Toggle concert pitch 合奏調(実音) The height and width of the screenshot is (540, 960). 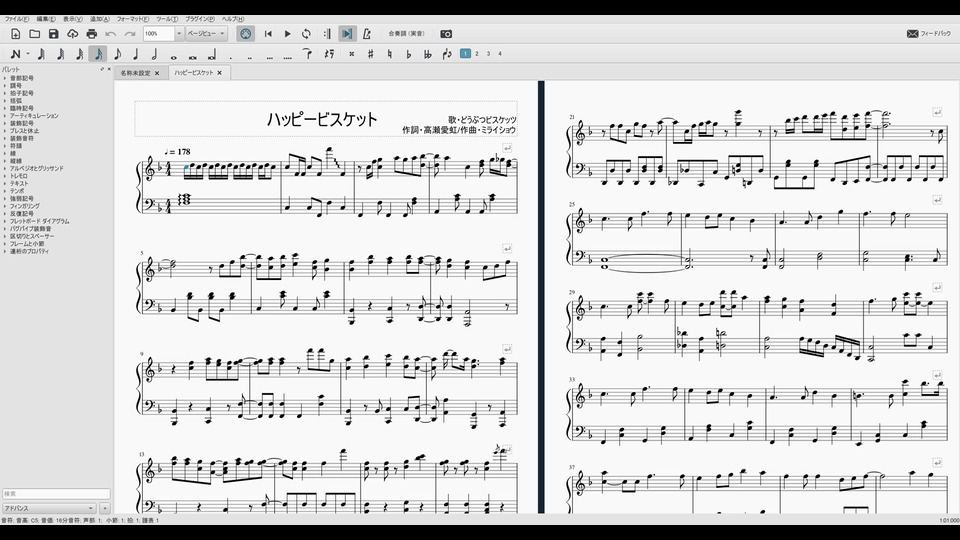(x=407, y=34)
